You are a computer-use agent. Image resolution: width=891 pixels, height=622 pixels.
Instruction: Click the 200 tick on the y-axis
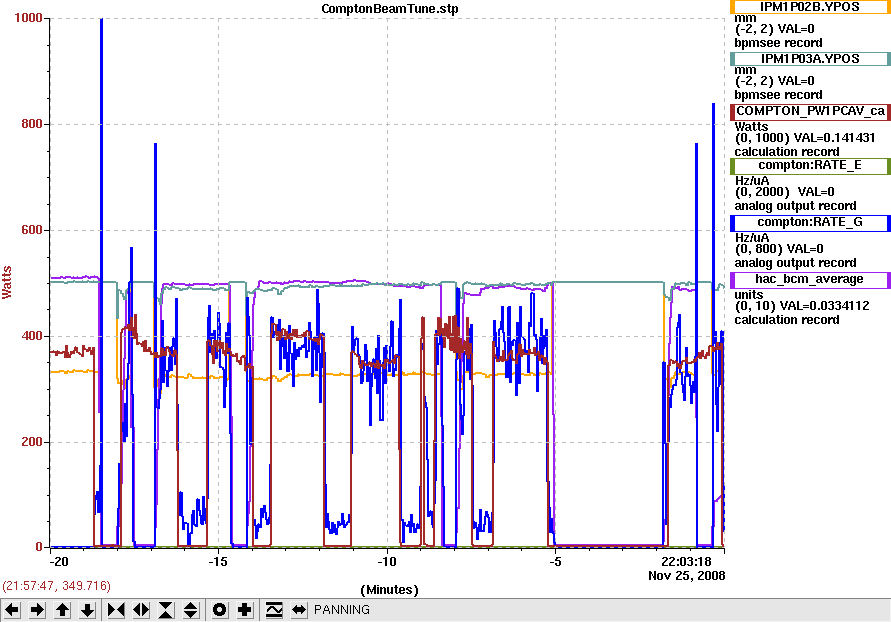coord(32,442)
